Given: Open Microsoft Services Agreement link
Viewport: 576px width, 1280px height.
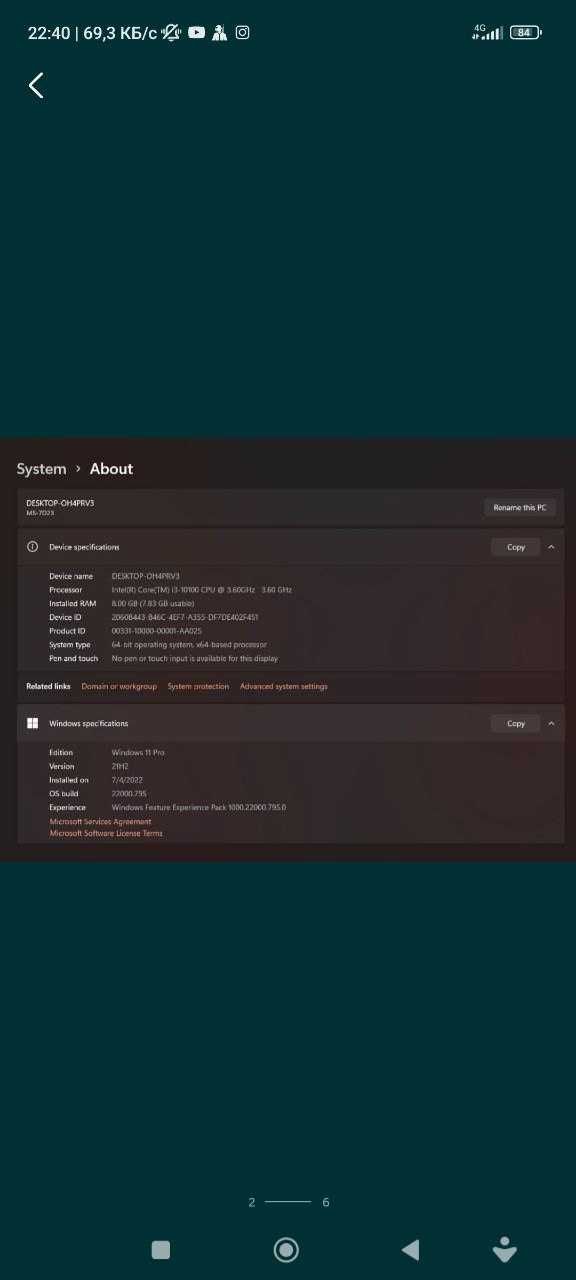Looking at the screenshot, I should click(101, 822).
